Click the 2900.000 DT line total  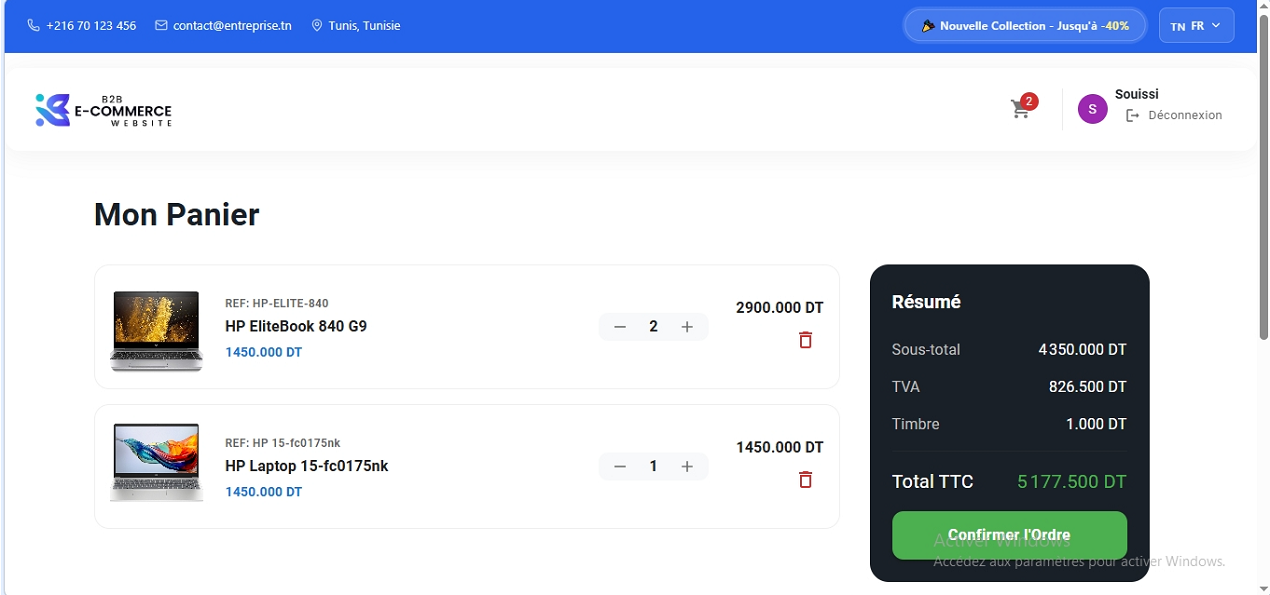click(x=779, y=308)
